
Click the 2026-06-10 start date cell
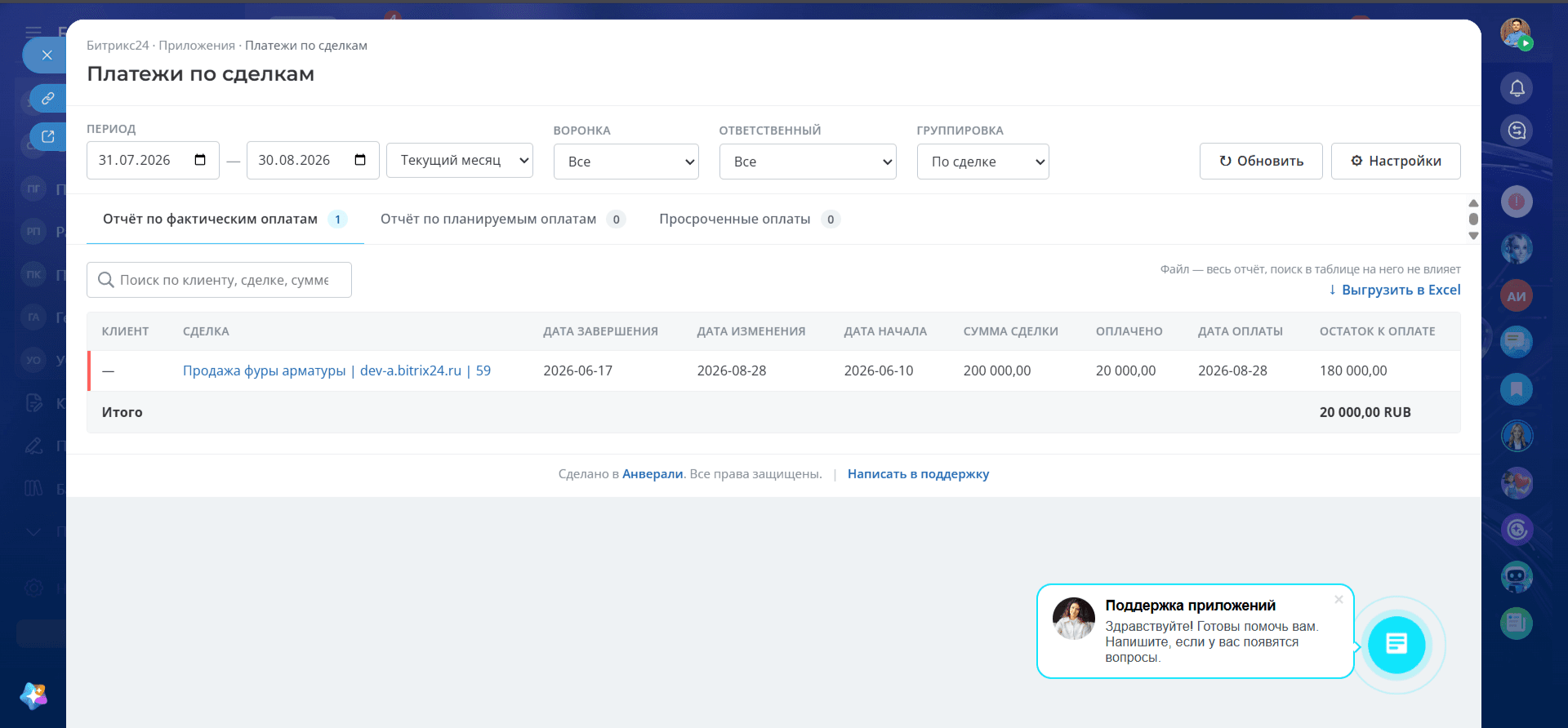[878, 371]
